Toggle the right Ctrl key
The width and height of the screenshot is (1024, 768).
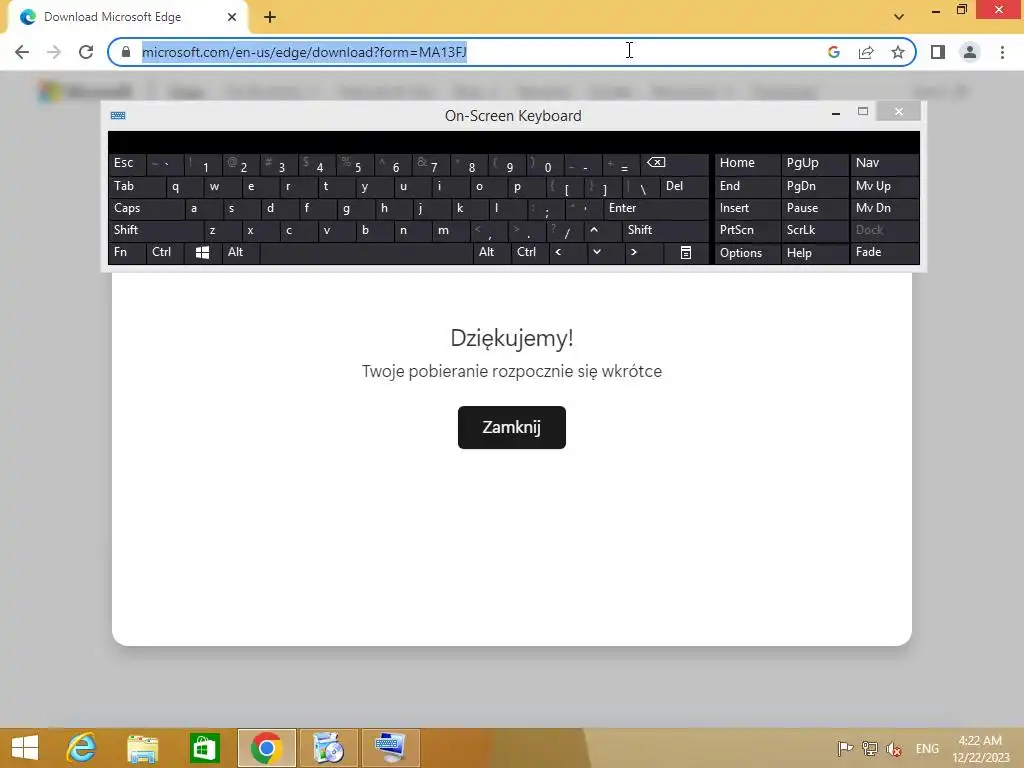[x=530, y=252]
